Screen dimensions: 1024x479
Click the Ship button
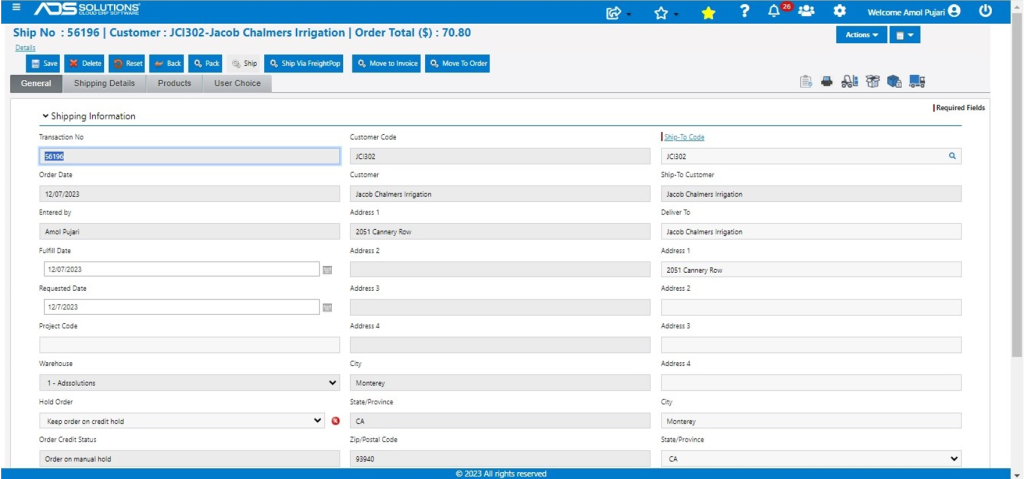244,63
